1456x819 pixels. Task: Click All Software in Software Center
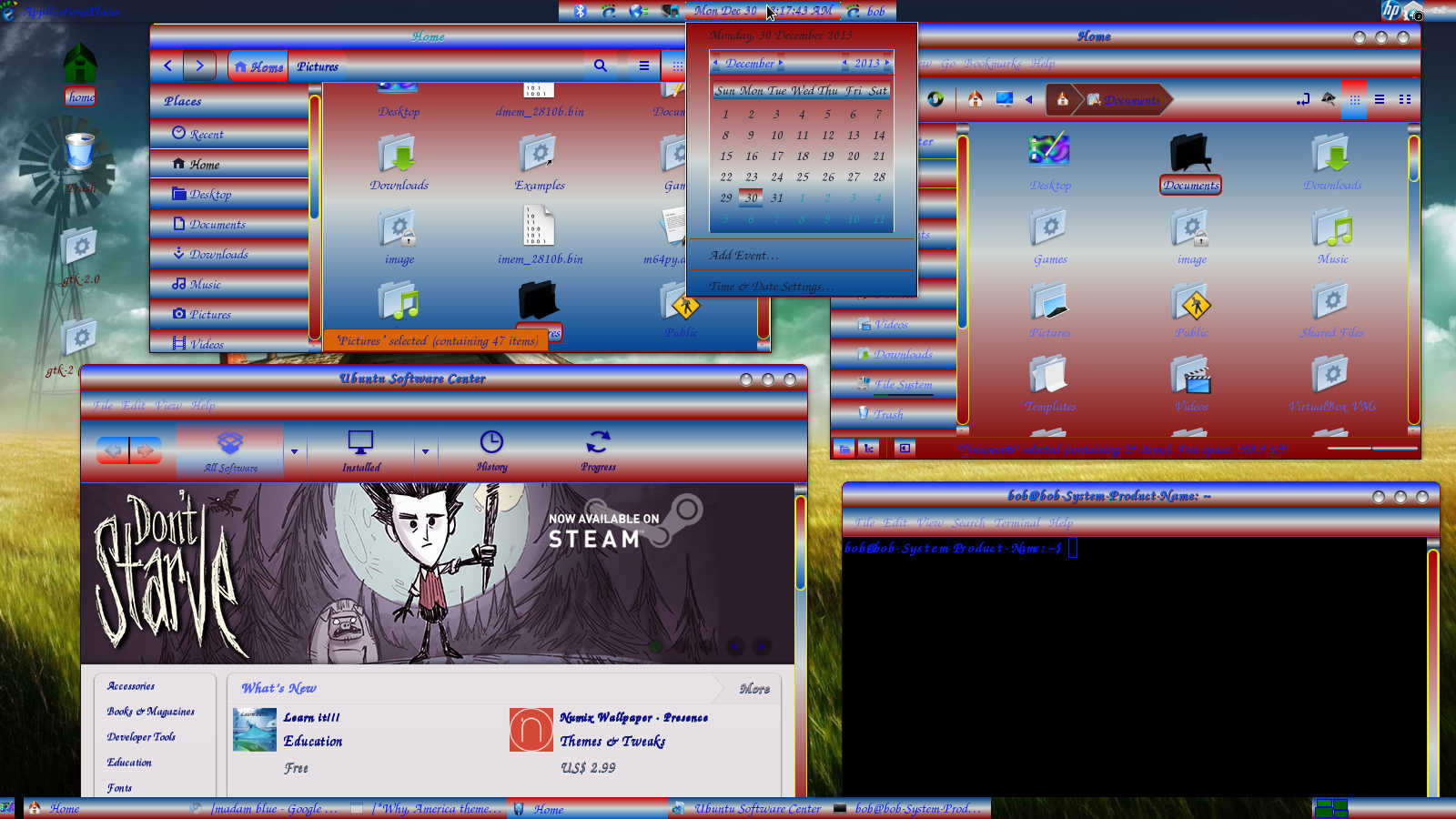coord(230,451)
